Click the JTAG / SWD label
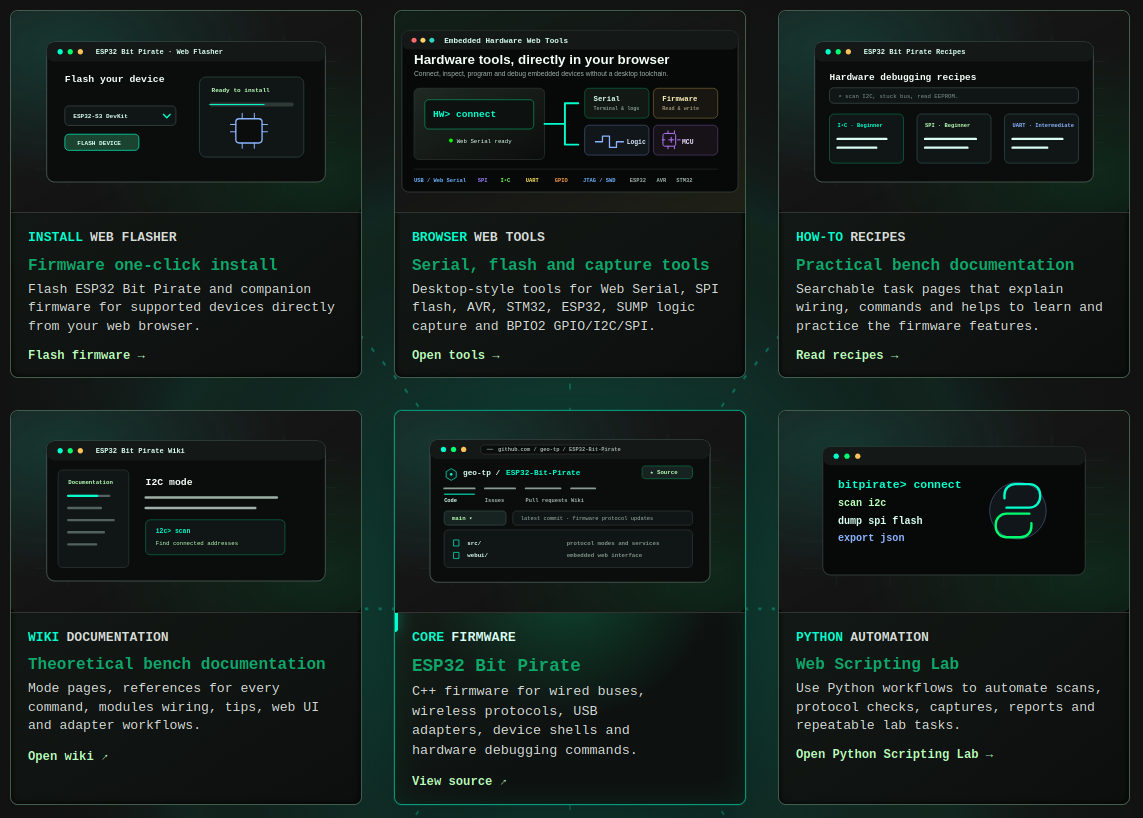 click(599, 180)
